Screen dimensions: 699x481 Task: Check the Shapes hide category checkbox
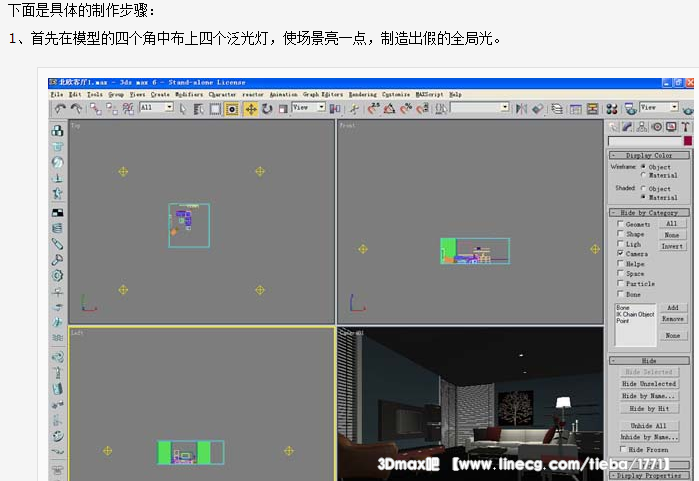coord(620,233)
